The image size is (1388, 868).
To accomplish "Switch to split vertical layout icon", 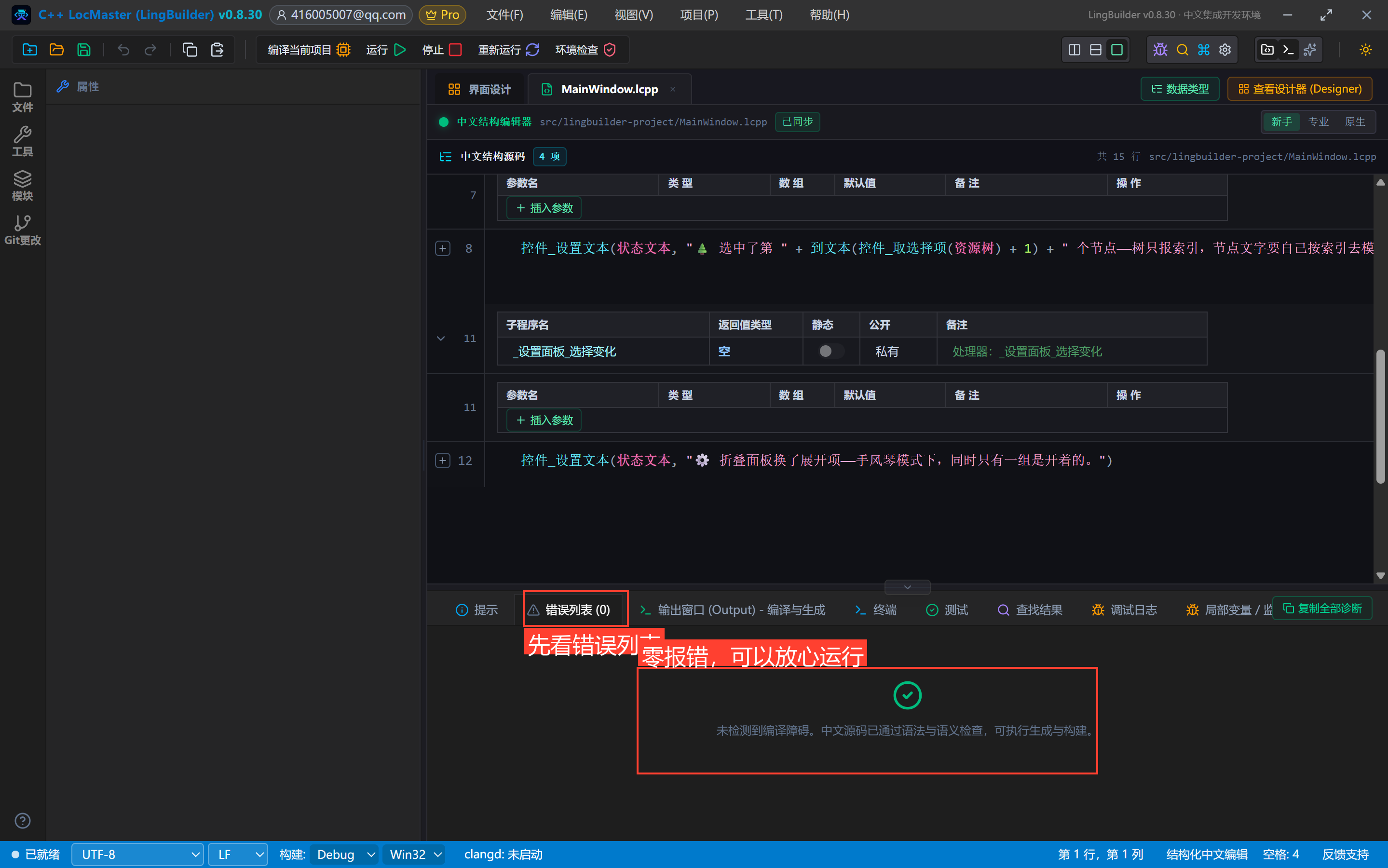I will [x=1075, y=50].
